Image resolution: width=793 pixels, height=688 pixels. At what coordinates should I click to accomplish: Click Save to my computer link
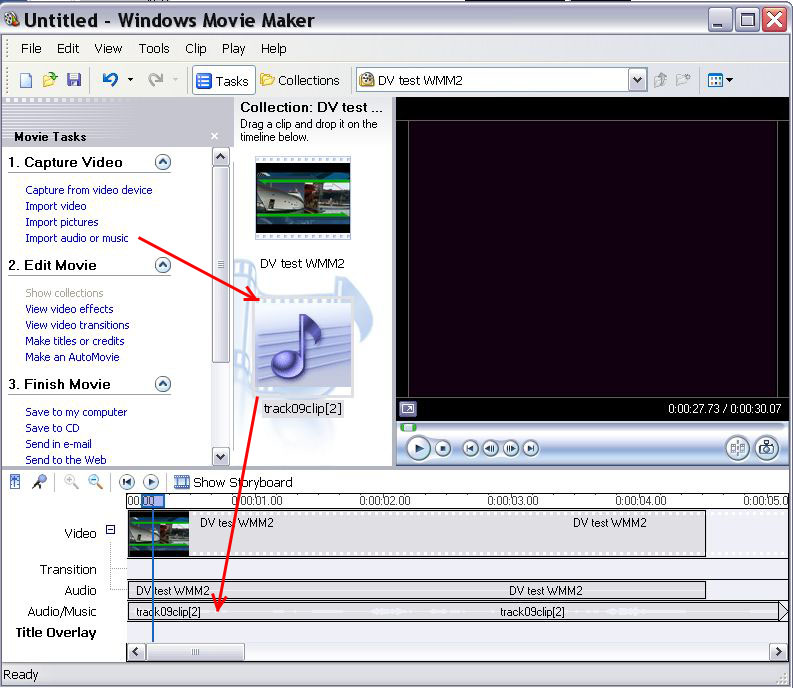point(76,412)
